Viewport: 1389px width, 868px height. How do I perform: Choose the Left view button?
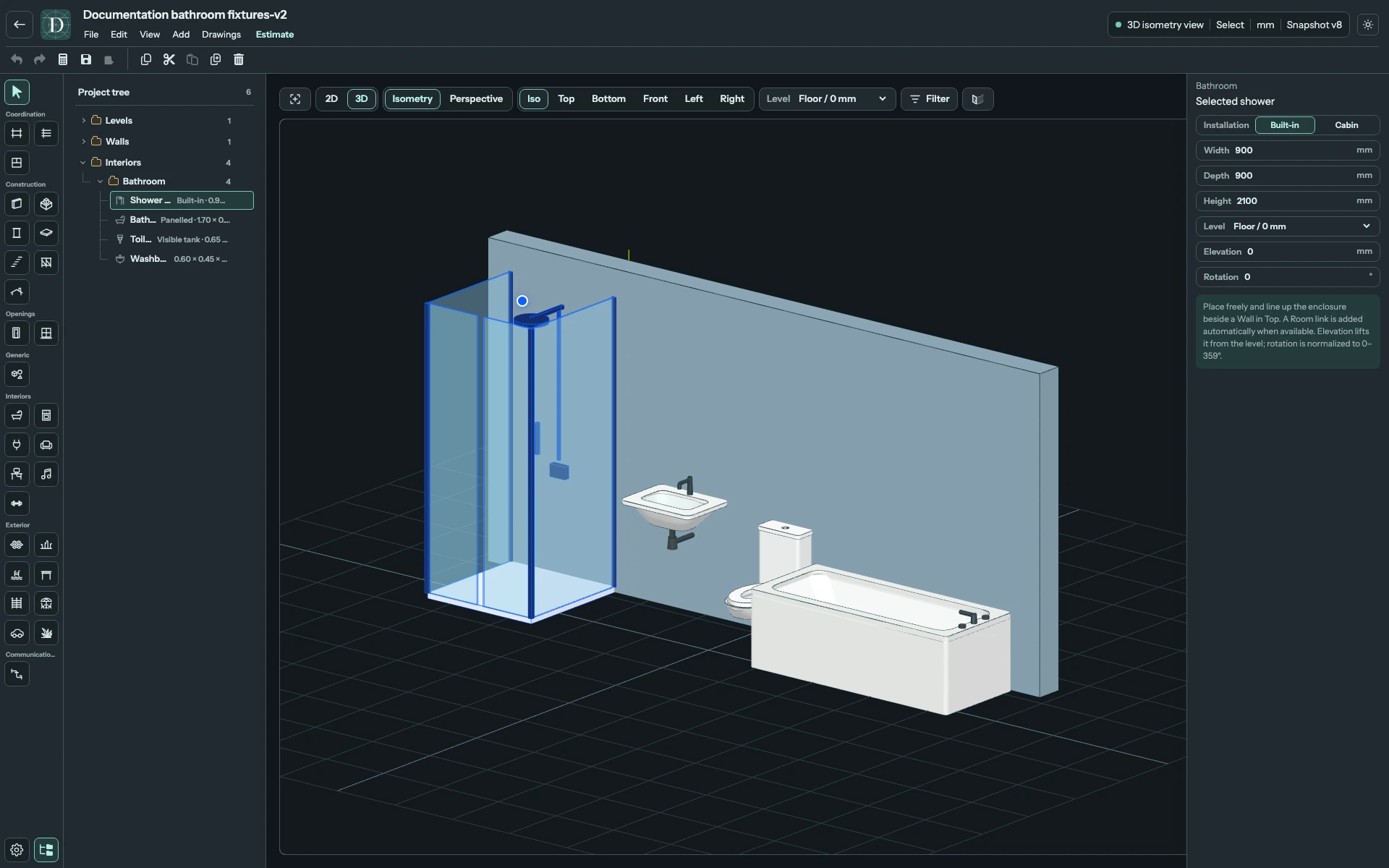point(694,99)
